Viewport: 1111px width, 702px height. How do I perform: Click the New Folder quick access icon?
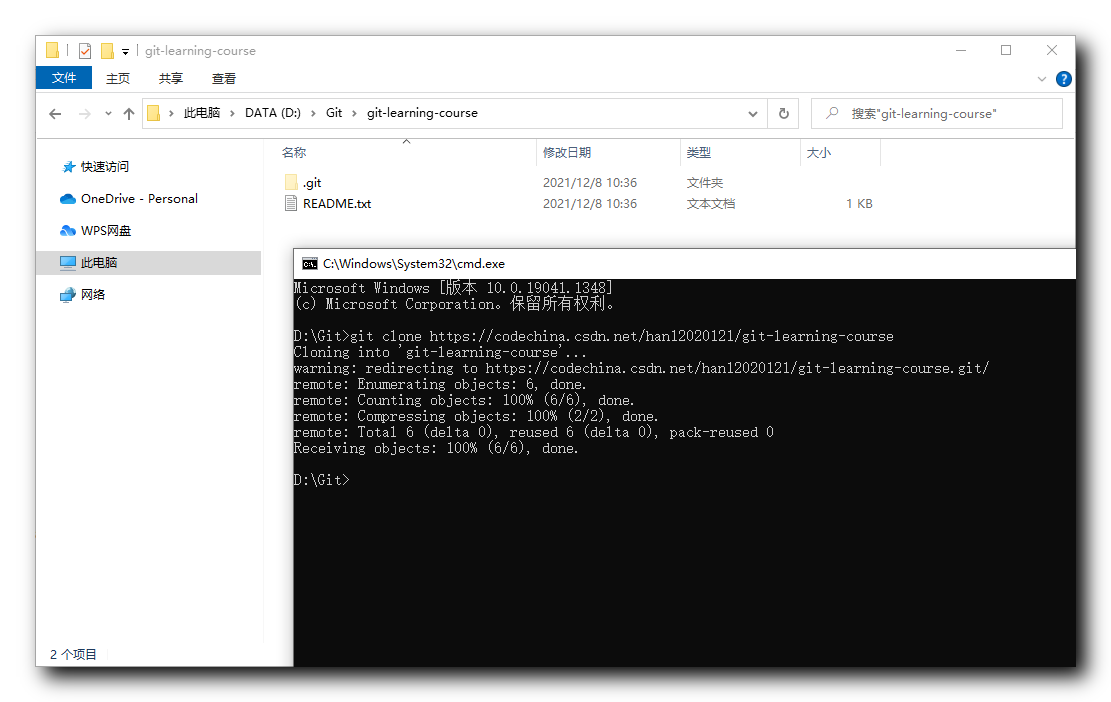coord(107,50)
